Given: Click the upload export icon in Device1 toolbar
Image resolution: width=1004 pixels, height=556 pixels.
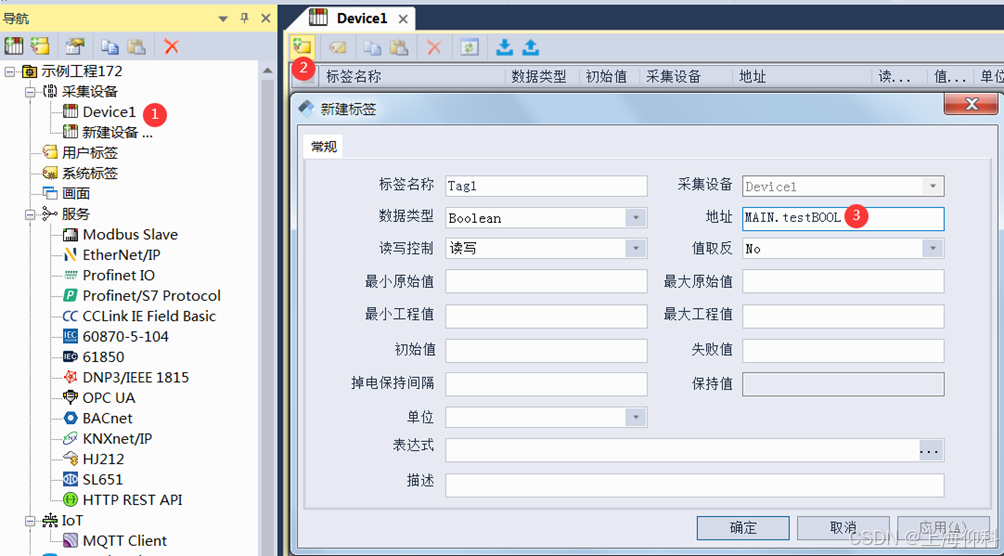Looking at the screenshot, I should (x=531, y=47).
